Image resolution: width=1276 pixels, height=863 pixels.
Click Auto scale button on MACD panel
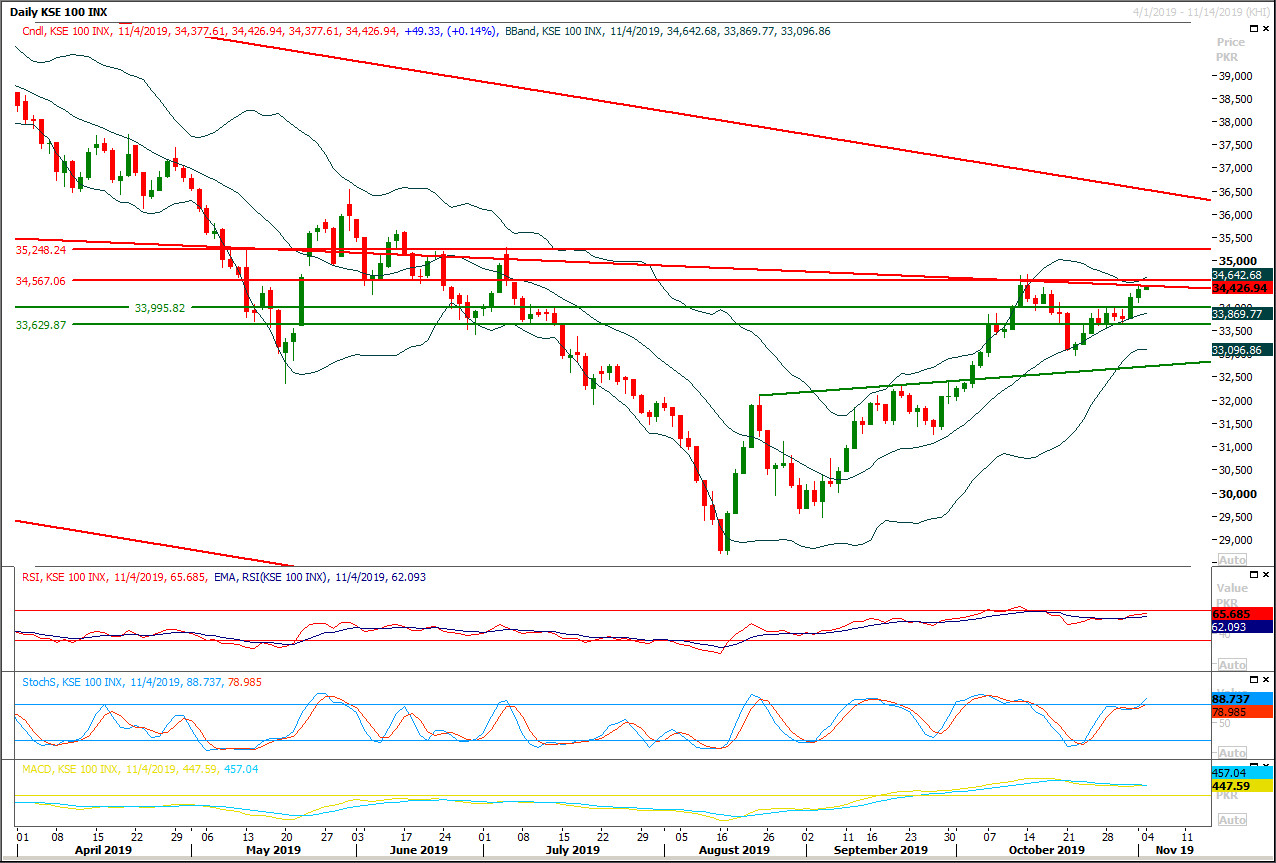tap(1232, 820)
